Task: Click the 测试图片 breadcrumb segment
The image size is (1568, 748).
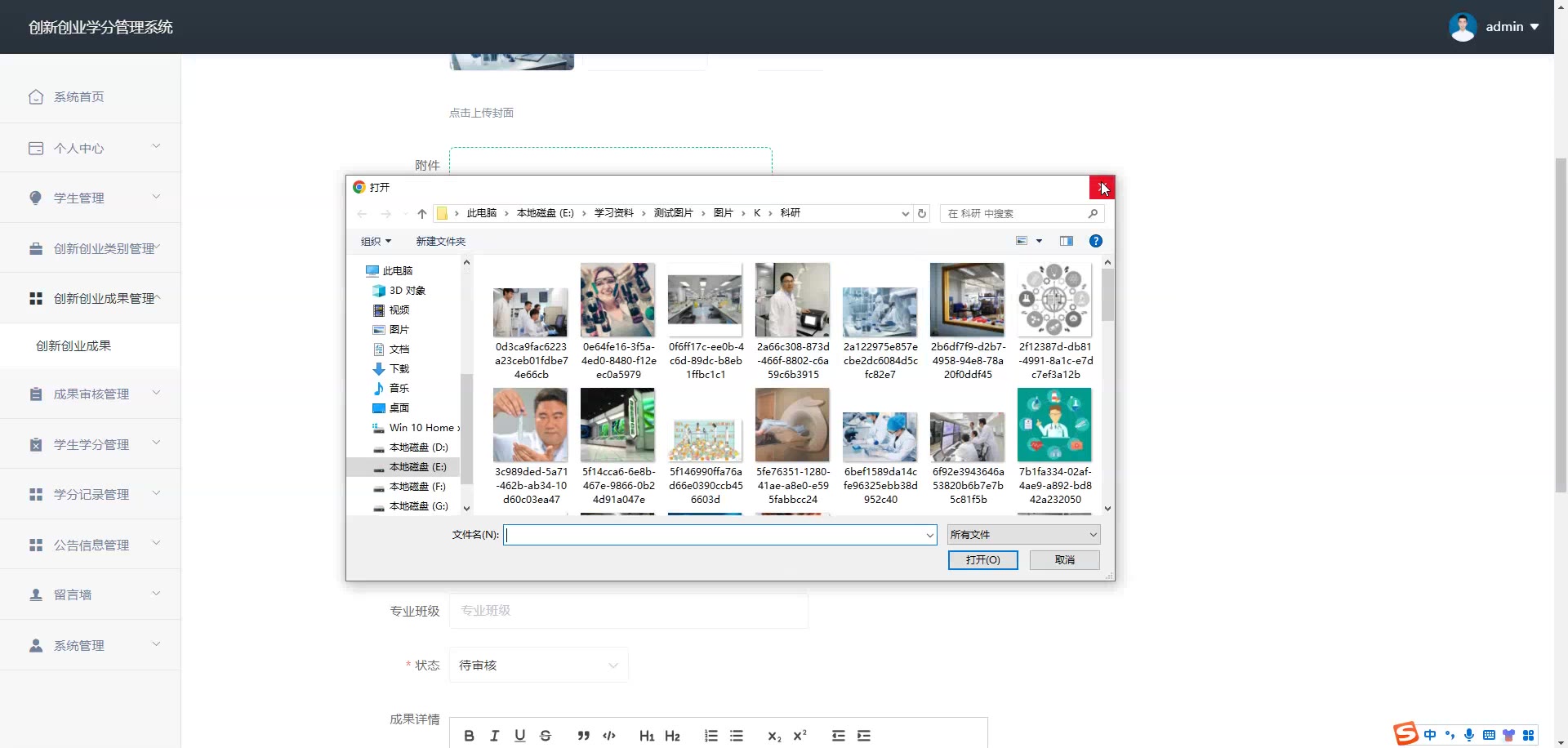Action: click(x=674, y=213)
